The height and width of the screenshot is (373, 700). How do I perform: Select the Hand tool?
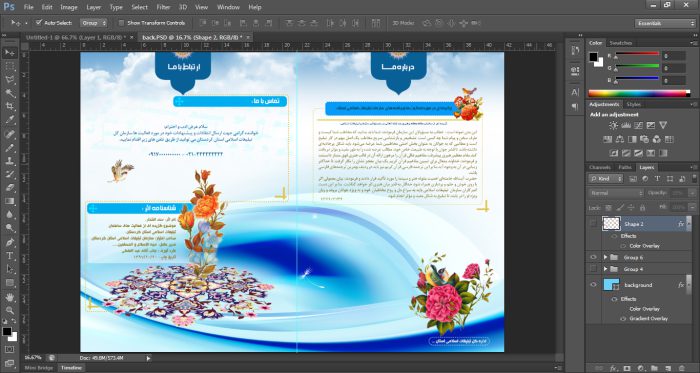pyautogui.click(x=10, y=297)
